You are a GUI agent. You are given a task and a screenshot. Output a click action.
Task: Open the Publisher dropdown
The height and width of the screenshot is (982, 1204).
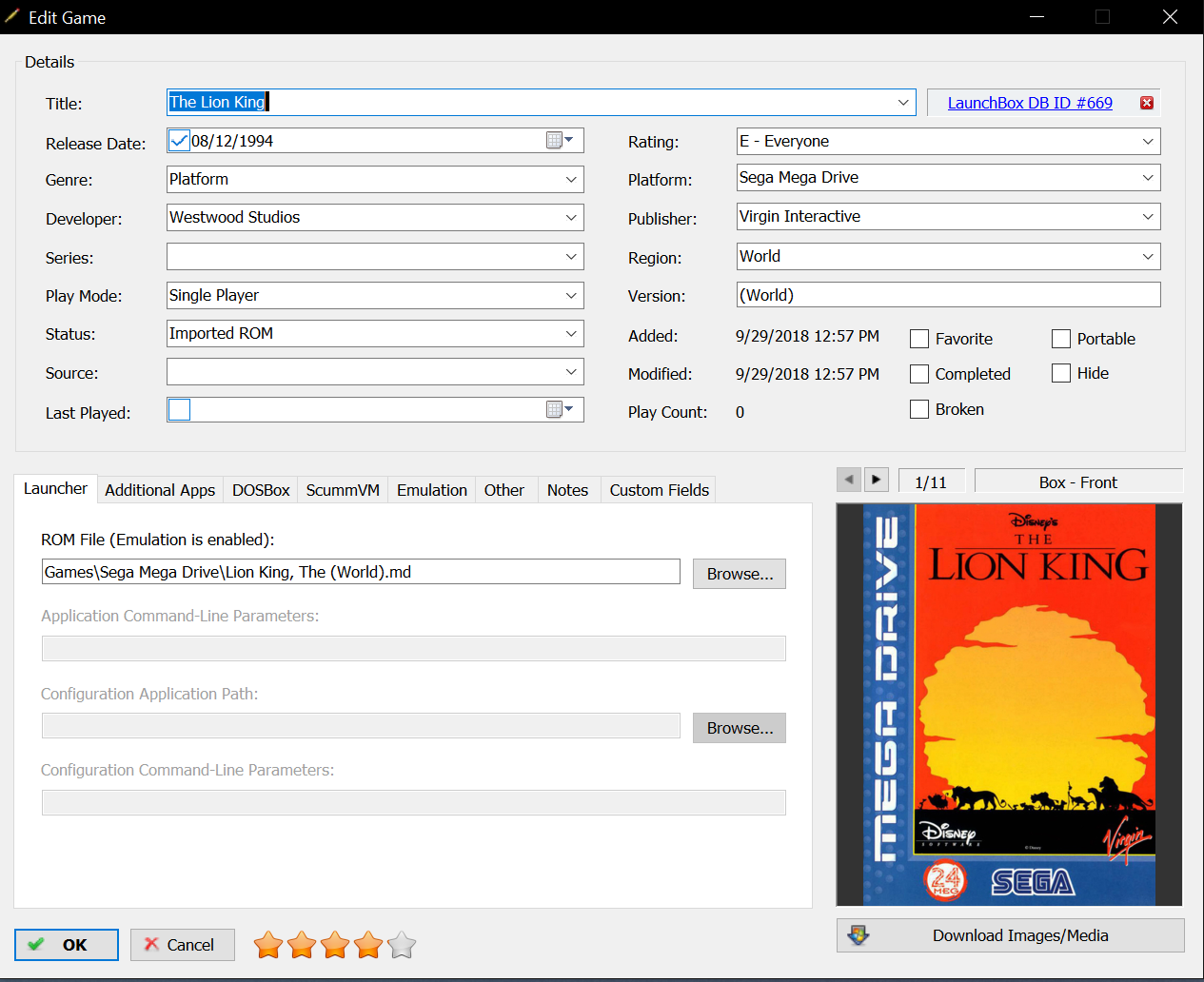(1148, 216)
